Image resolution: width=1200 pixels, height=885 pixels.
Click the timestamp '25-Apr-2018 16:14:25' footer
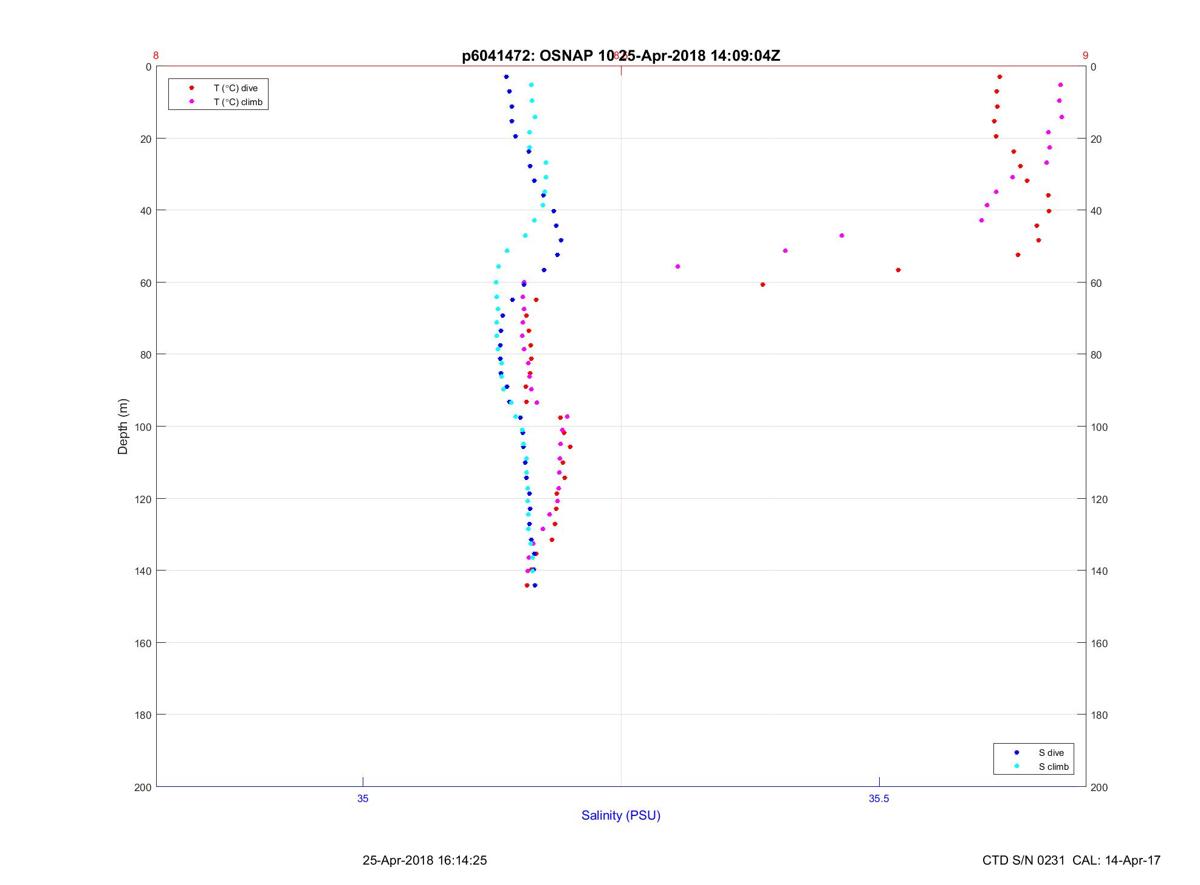click(x=425, y=860)
